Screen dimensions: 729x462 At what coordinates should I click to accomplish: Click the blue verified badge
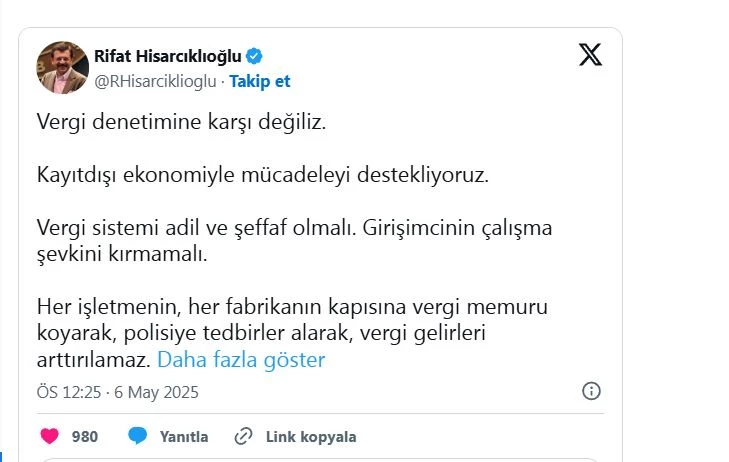click(x=255, y=56)
